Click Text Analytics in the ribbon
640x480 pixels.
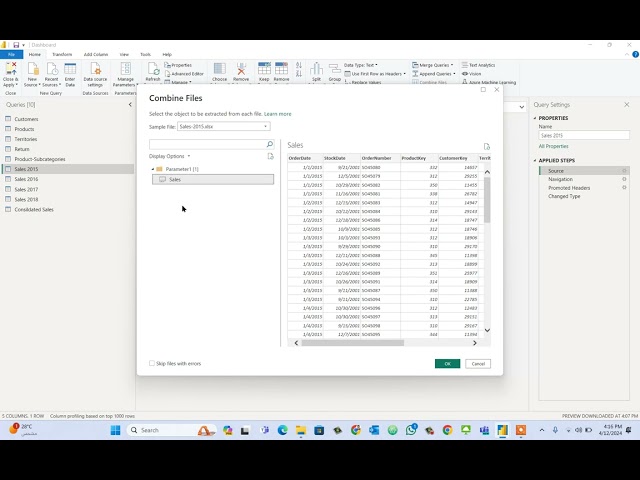click(478, 65)
